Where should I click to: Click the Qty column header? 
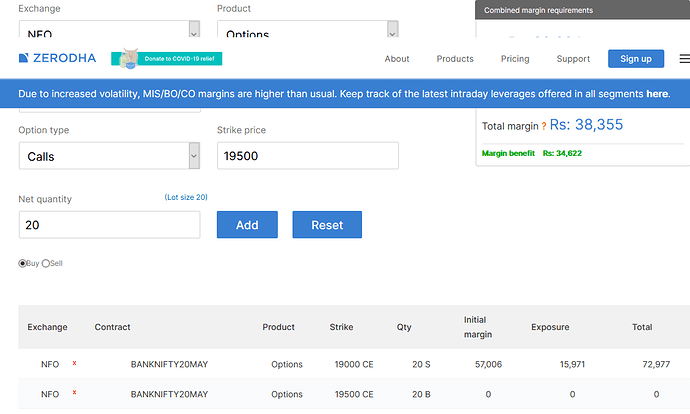404,327
